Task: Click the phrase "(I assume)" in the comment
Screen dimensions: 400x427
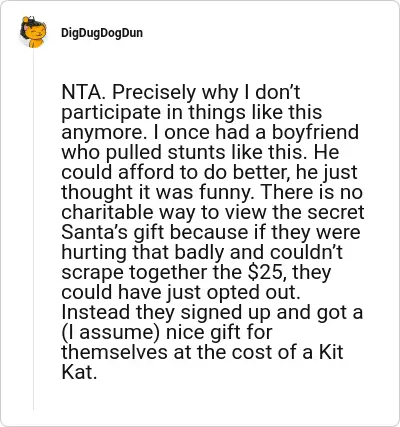Action: [x=110, y=333]
